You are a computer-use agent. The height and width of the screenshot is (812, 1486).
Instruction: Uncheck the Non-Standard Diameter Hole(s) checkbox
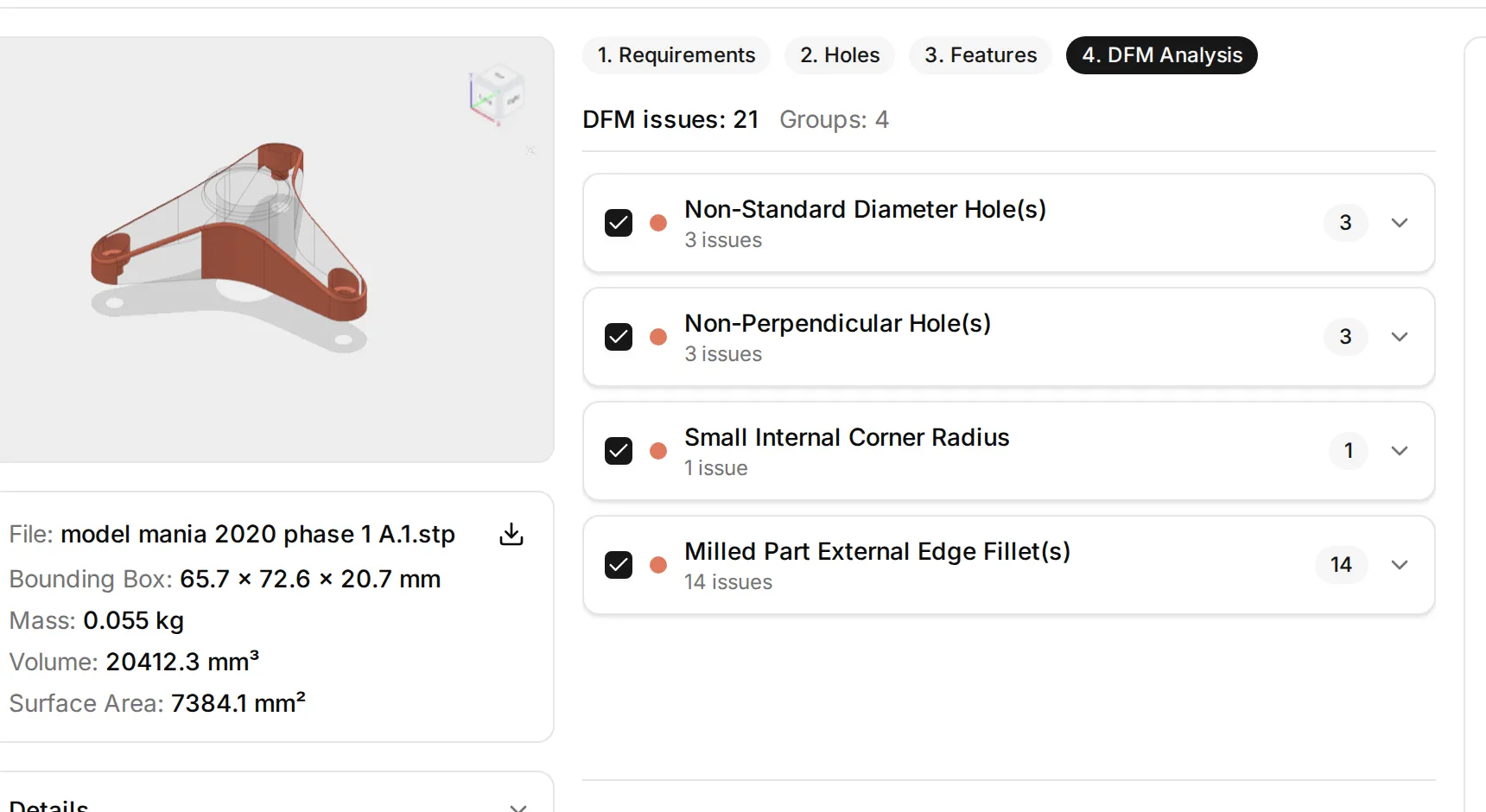click(x=619, y=223)
